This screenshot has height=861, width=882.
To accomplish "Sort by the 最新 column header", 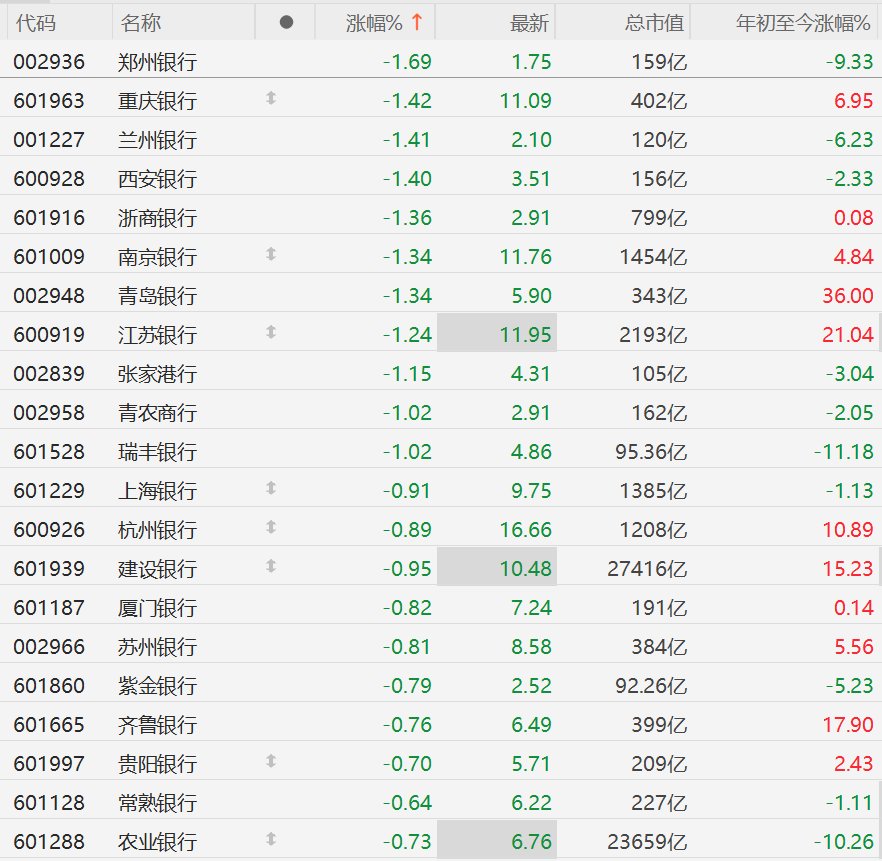I will [529, 23].
